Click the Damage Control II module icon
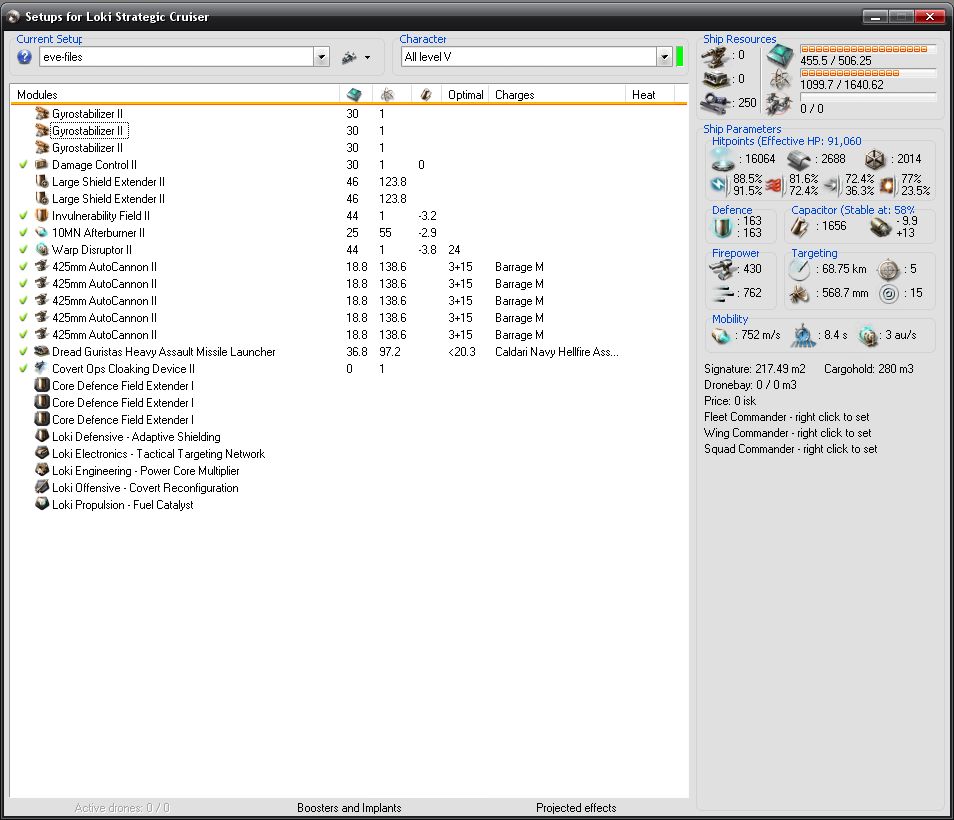954x820 pixels. (x=42, y=164)
